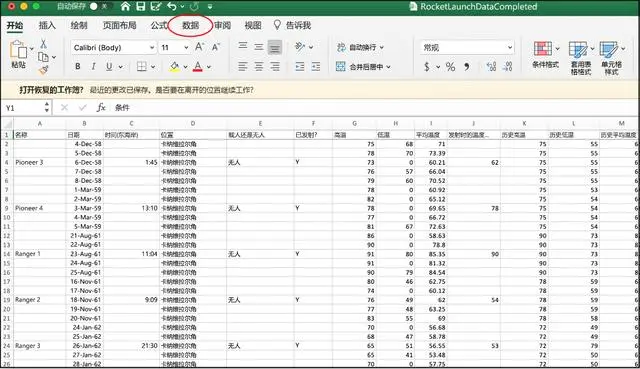Select header cell 已发射?
This screenshot has width=640, height=369.
pos(313,135)
